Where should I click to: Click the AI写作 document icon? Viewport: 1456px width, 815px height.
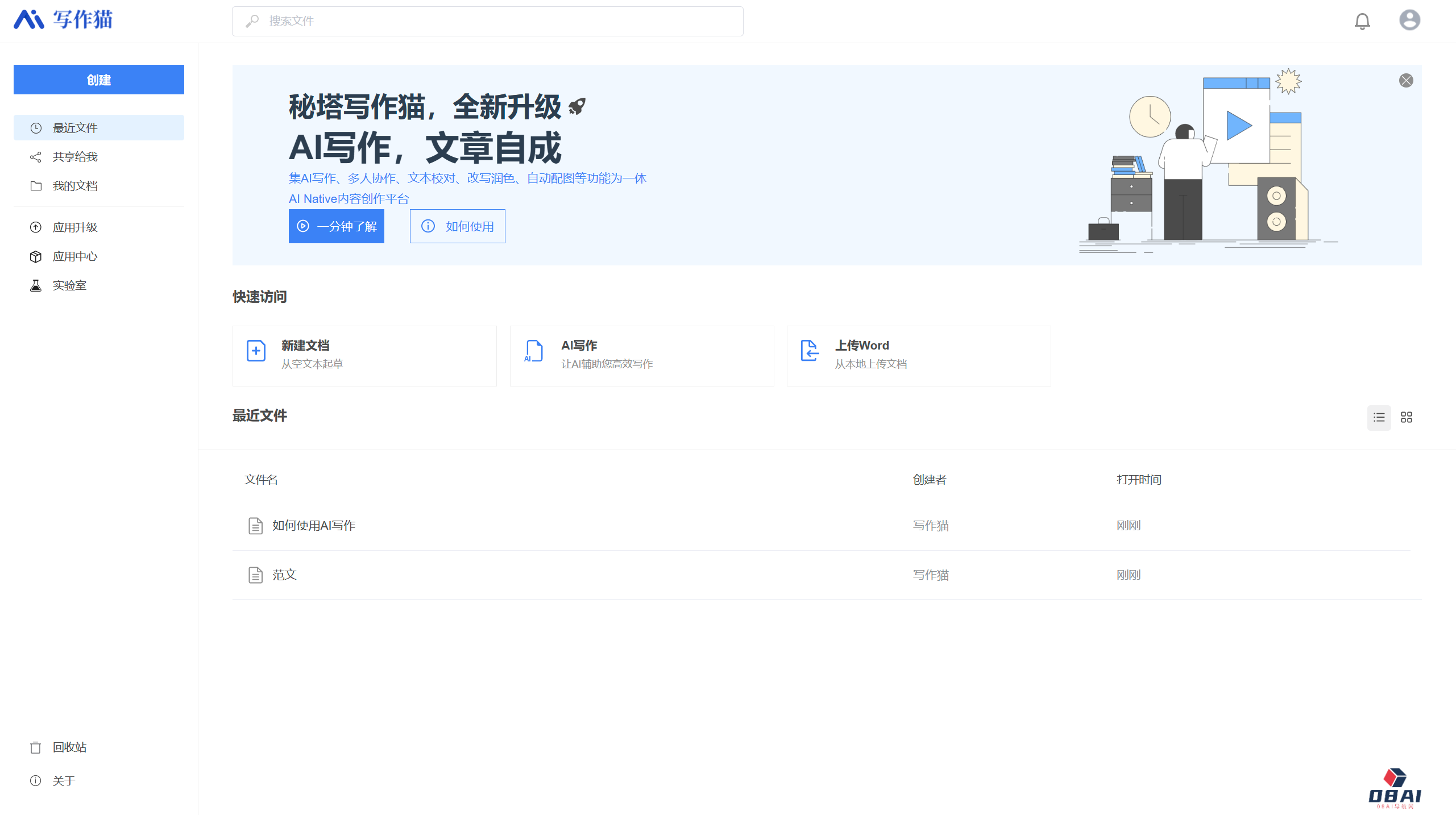pyautogui.click(x=533, y=351)
